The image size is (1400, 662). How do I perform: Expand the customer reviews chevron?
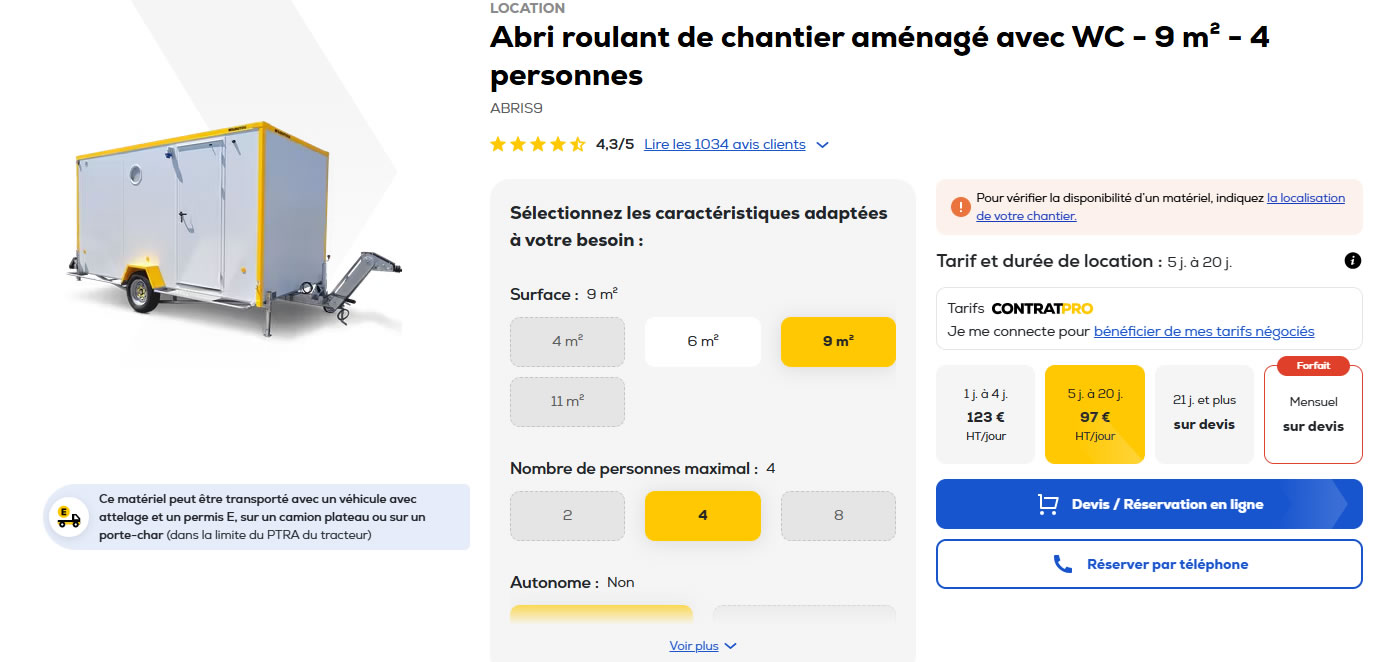(822, 145)
